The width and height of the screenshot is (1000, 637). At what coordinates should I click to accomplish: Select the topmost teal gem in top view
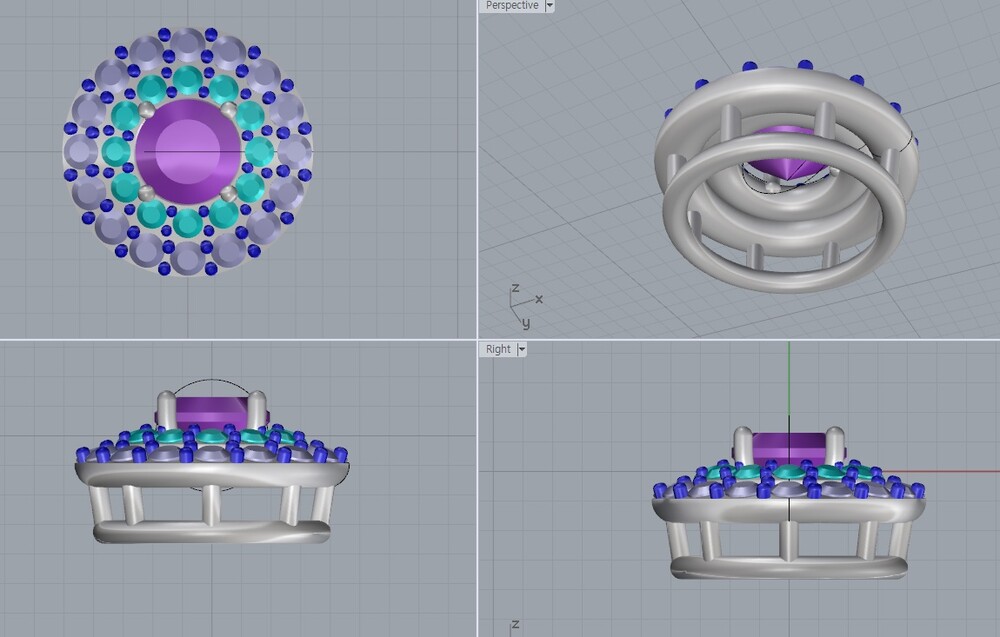click(x=187, y=79)
